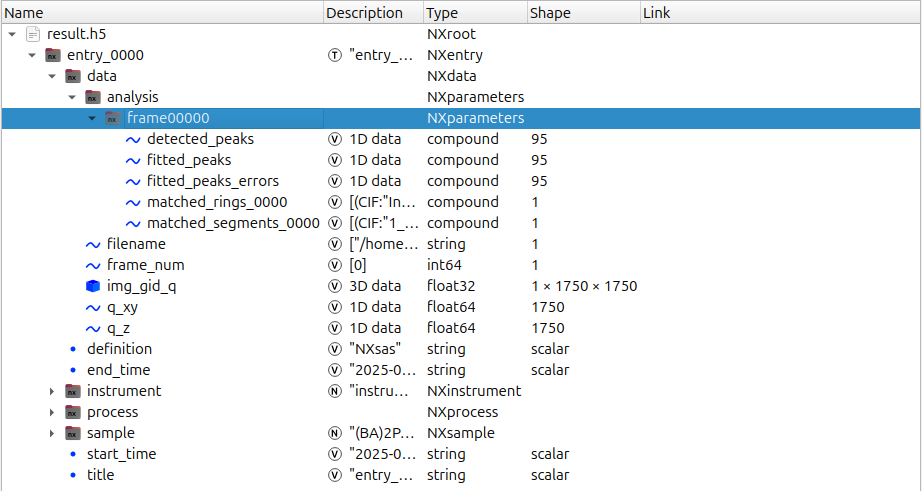Click the "int64" type cell
922x491 pixels.
point(444,265)
